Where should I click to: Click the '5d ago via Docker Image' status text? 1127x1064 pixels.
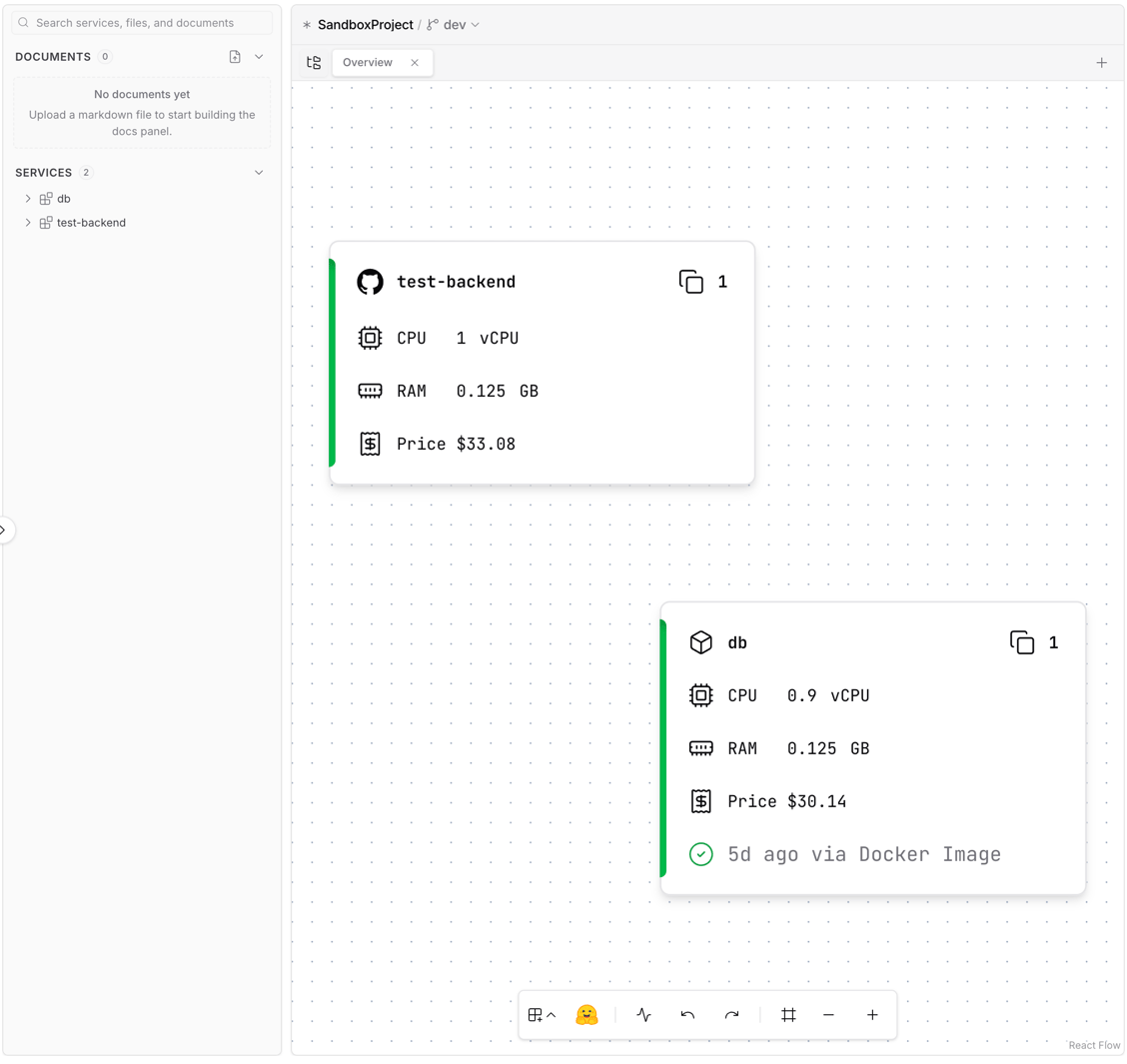pos(864,854)
